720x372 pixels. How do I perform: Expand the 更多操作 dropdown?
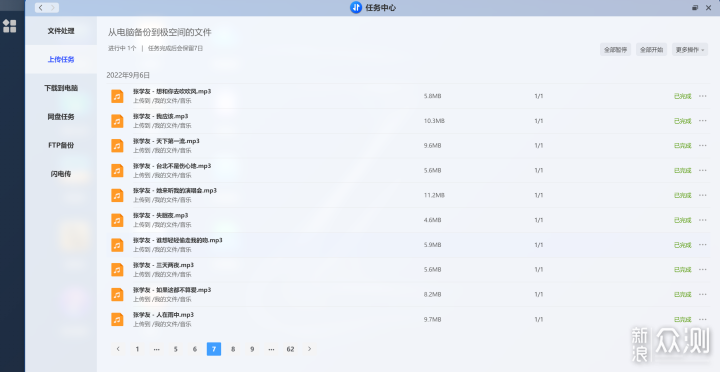pyautogui.click(x=690, y=50)
